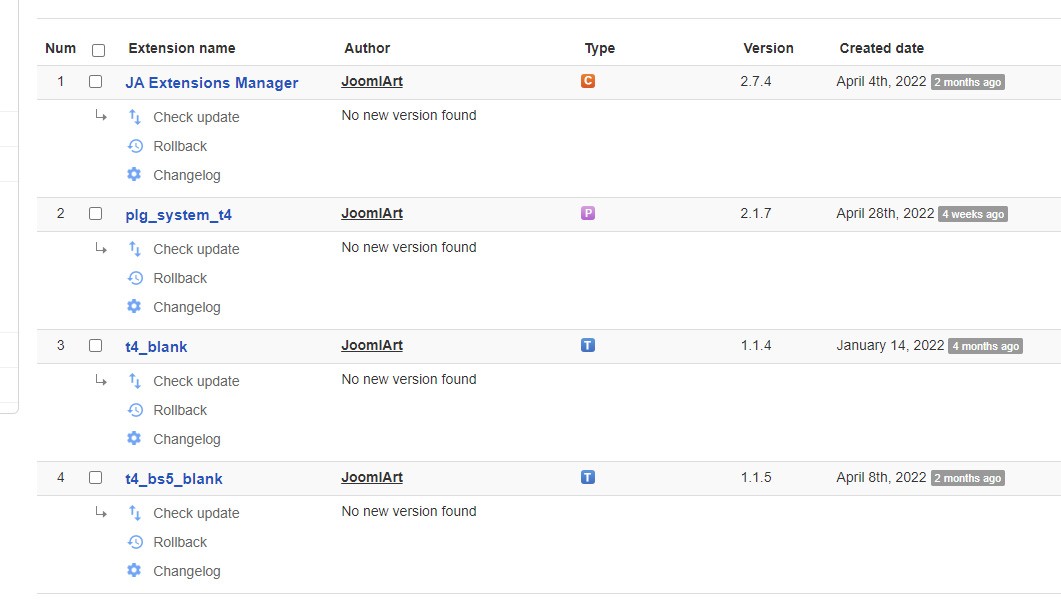Click the sub-row arrow under t4_blank
The width and height of the screenshot is (1061, 601).
(101, 380)
